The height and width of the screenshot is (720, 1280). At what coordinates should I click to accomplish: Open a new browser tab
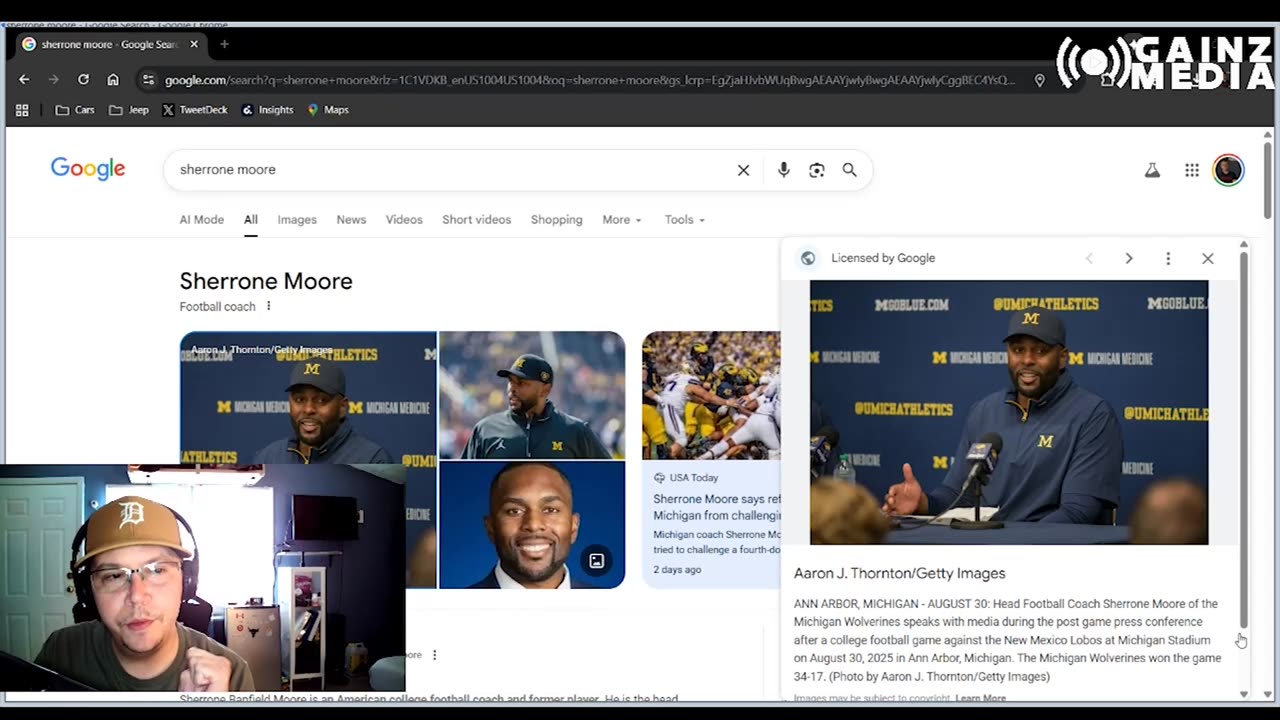224,44
